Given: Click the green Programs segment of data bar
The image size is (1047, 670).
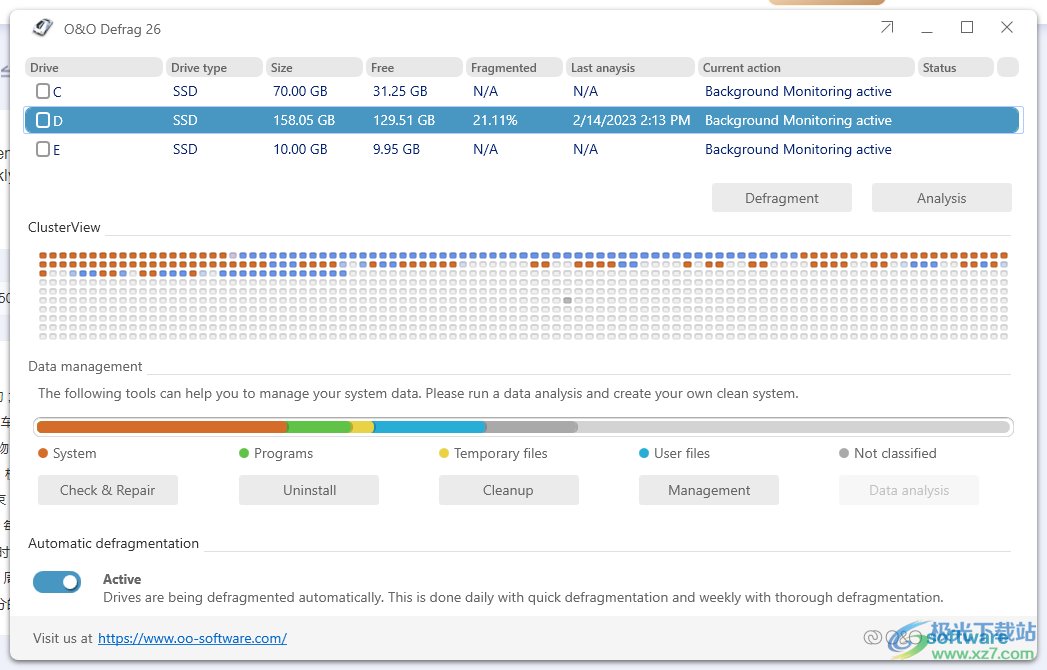Looking at the screenshot, I should [x=319, y=427].
